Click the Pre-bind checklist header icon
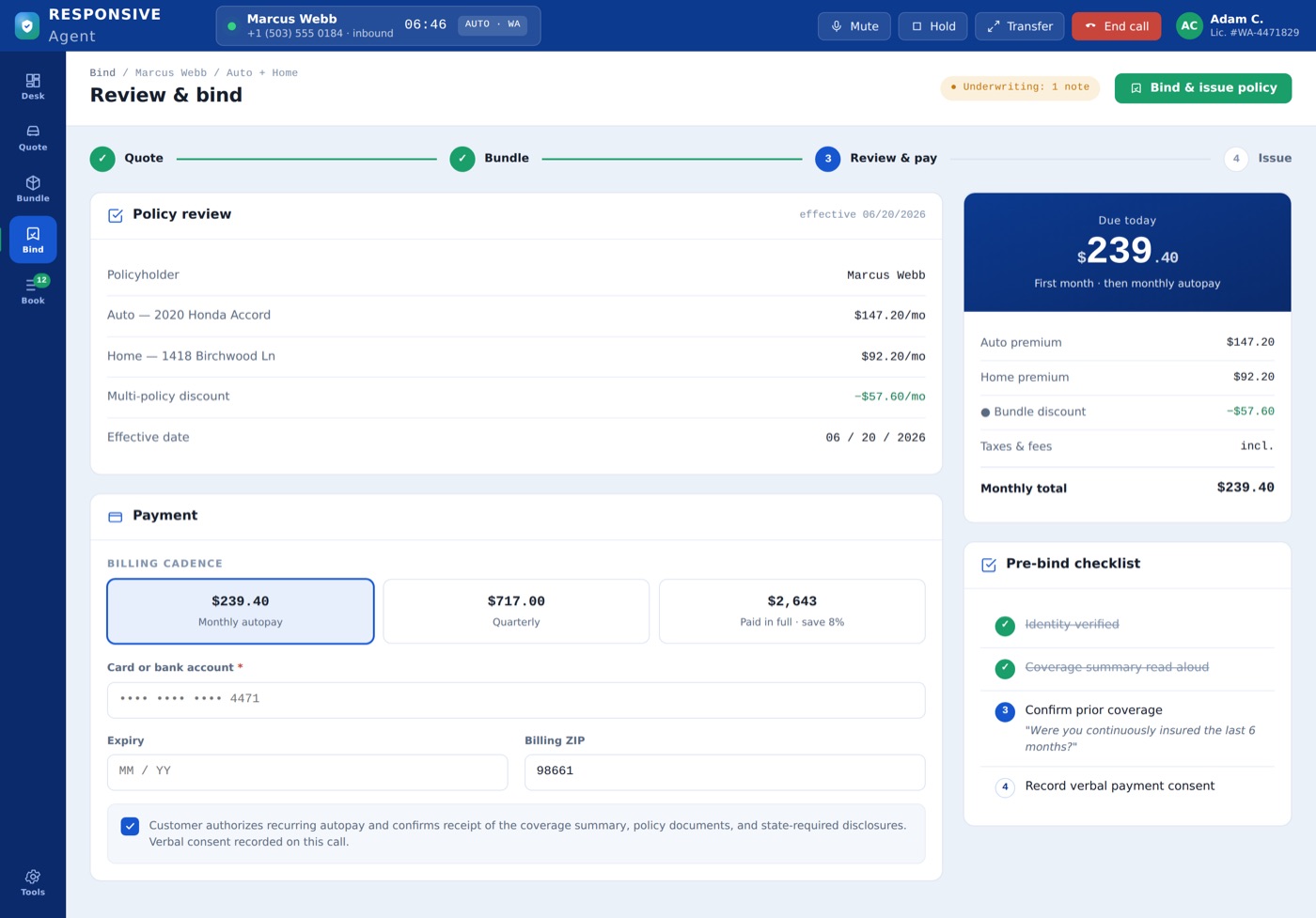The width and height of the screenshot is (1316, 918). pyautogui.click(x=989, y=565)
